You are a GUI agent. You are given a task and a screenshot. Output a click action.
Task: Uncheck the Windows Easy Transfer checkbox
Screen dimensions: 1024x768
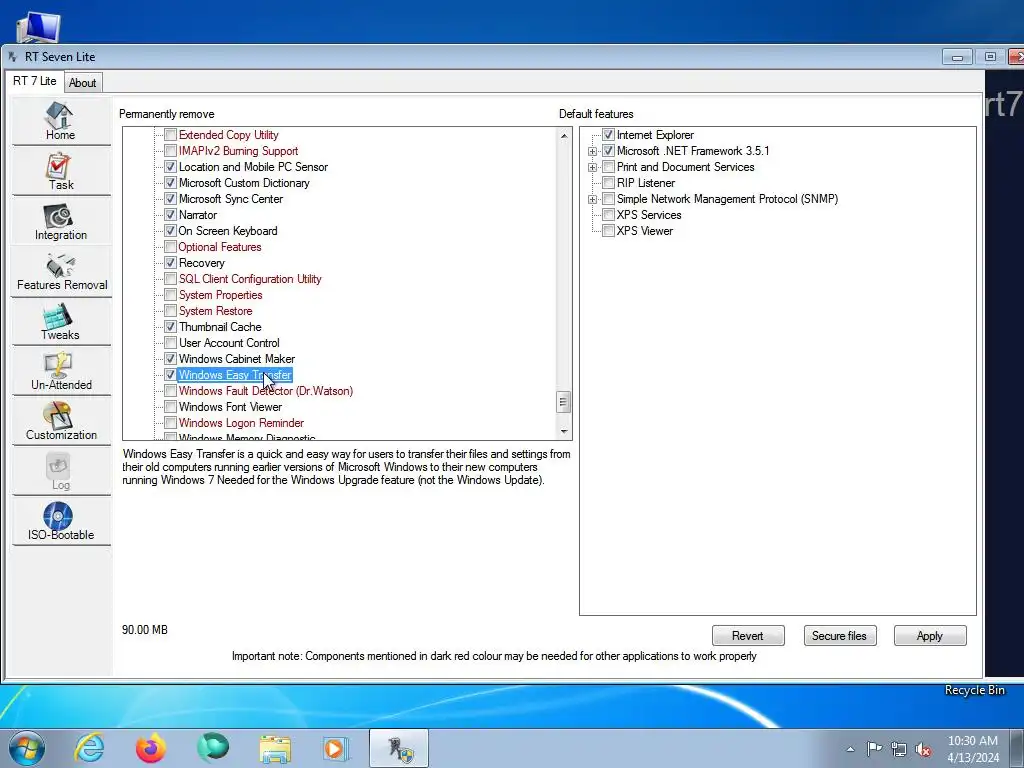click(x=170, y=375)
